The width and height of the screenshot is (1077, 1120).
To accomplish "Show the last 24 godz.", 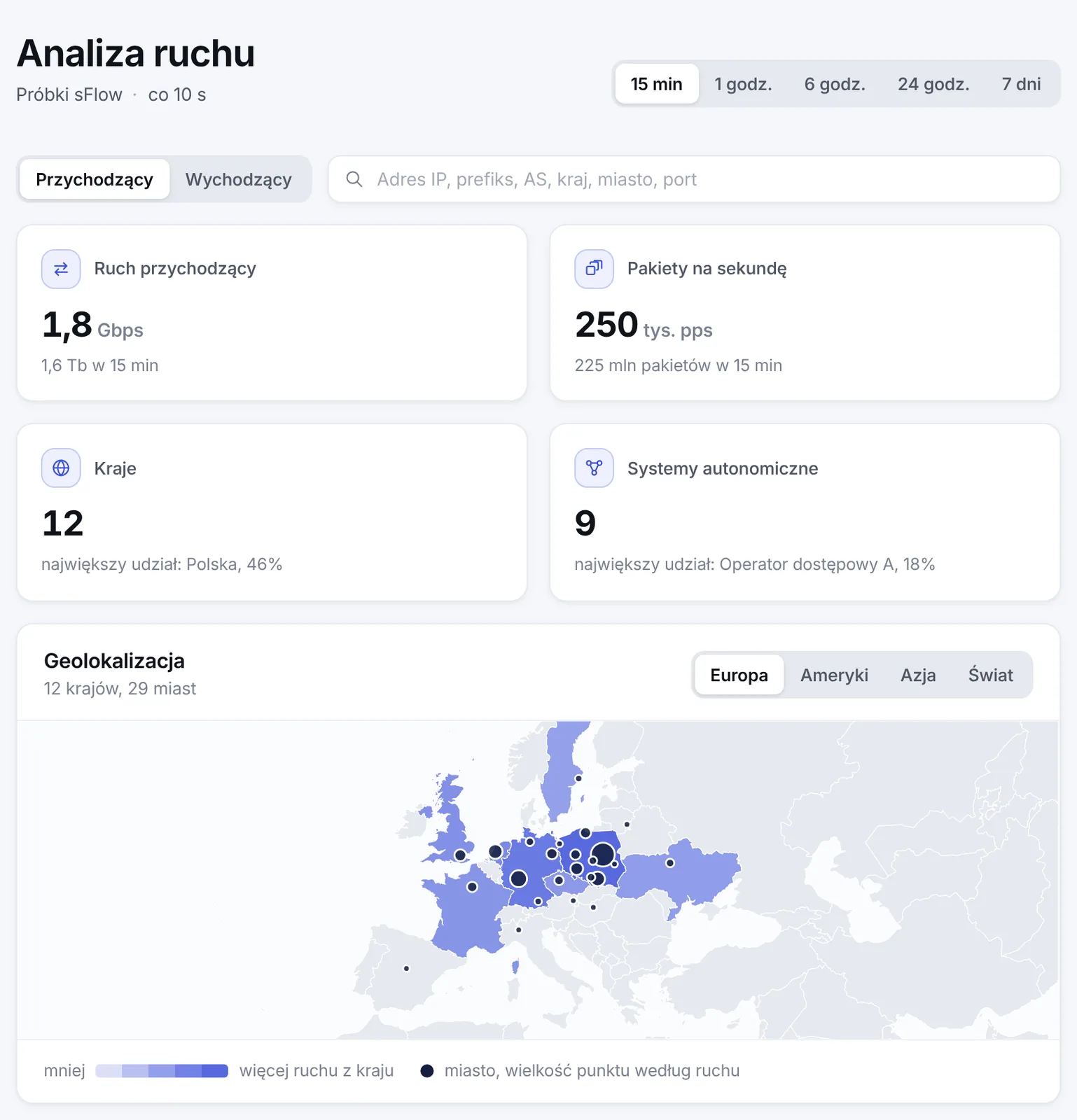I will (x=933, y=84).
